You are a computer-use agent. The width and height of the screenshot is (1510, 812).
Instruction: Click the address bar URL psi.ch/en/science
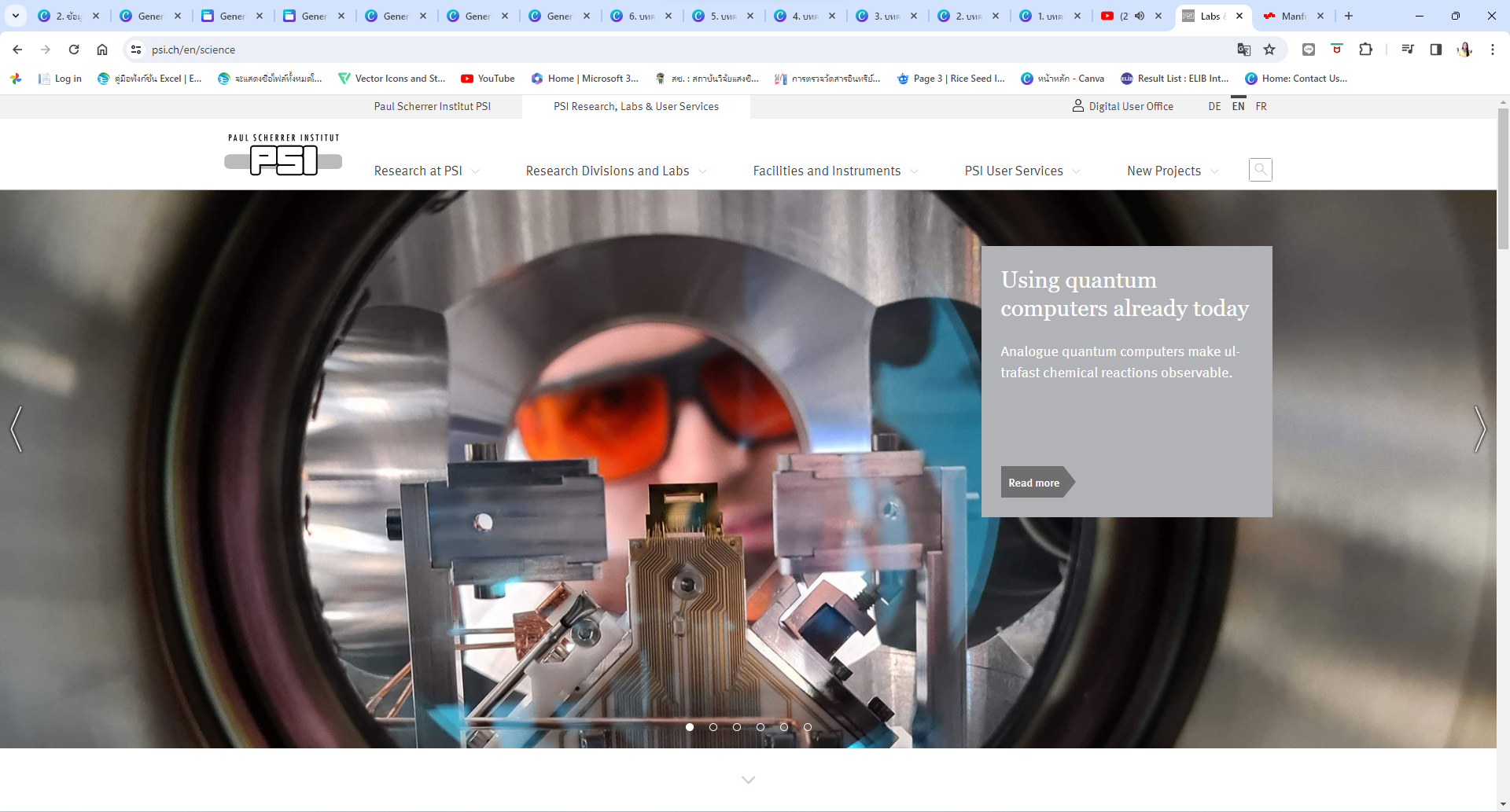193,50
